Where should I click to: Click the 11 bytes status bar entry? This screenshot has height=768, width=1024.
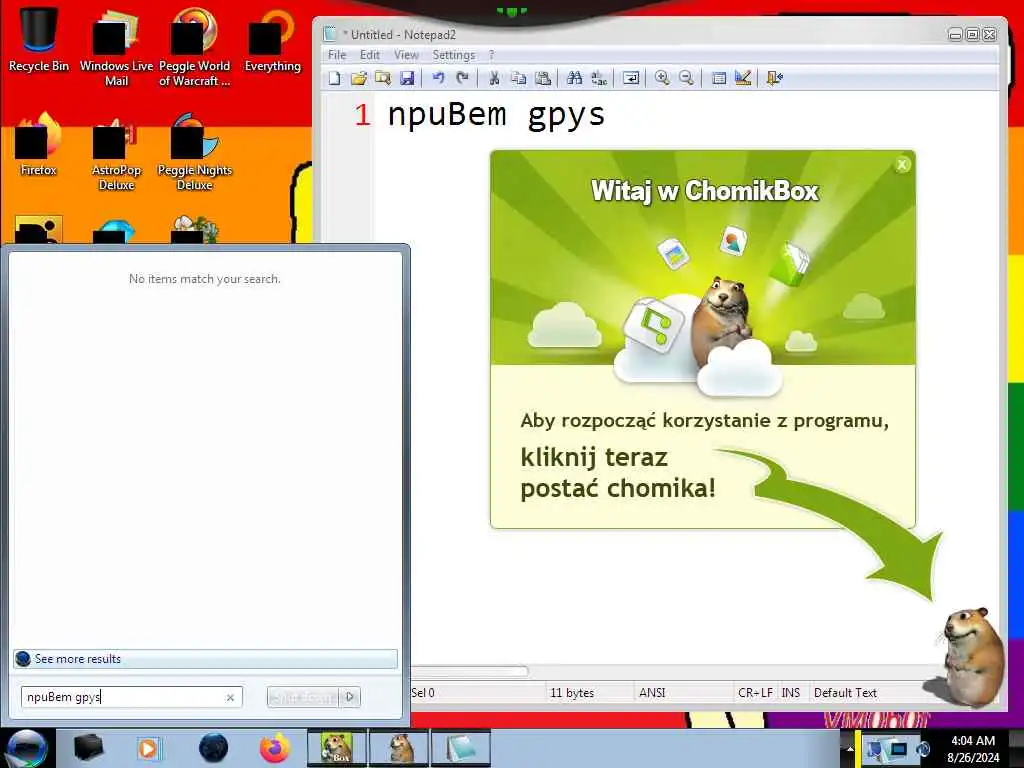pos(572,693)
